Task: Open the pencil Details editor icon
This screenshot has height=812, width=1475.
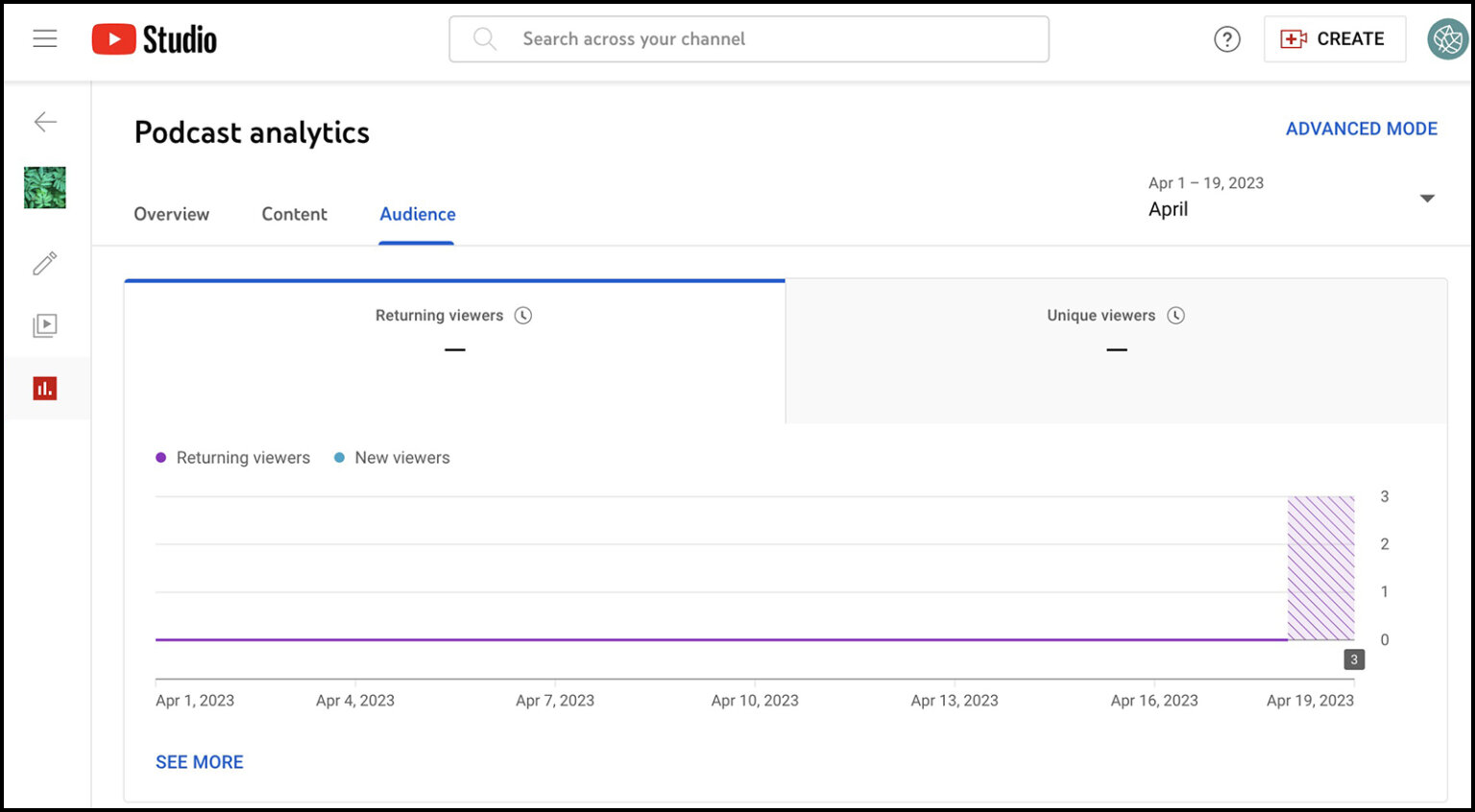Action: pos(45,263)
